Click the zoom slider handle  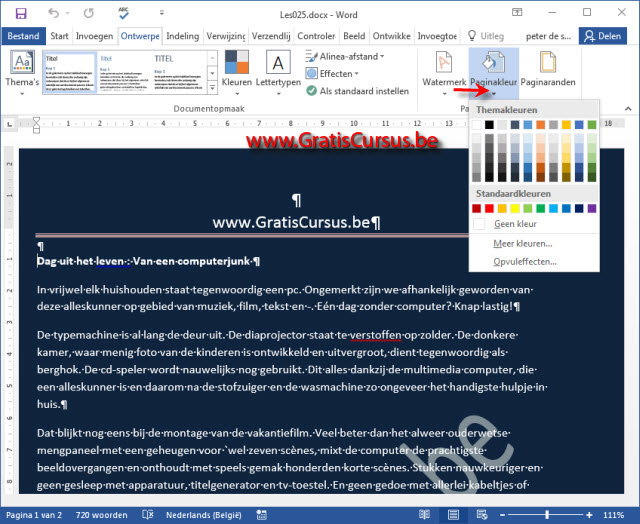547,515
